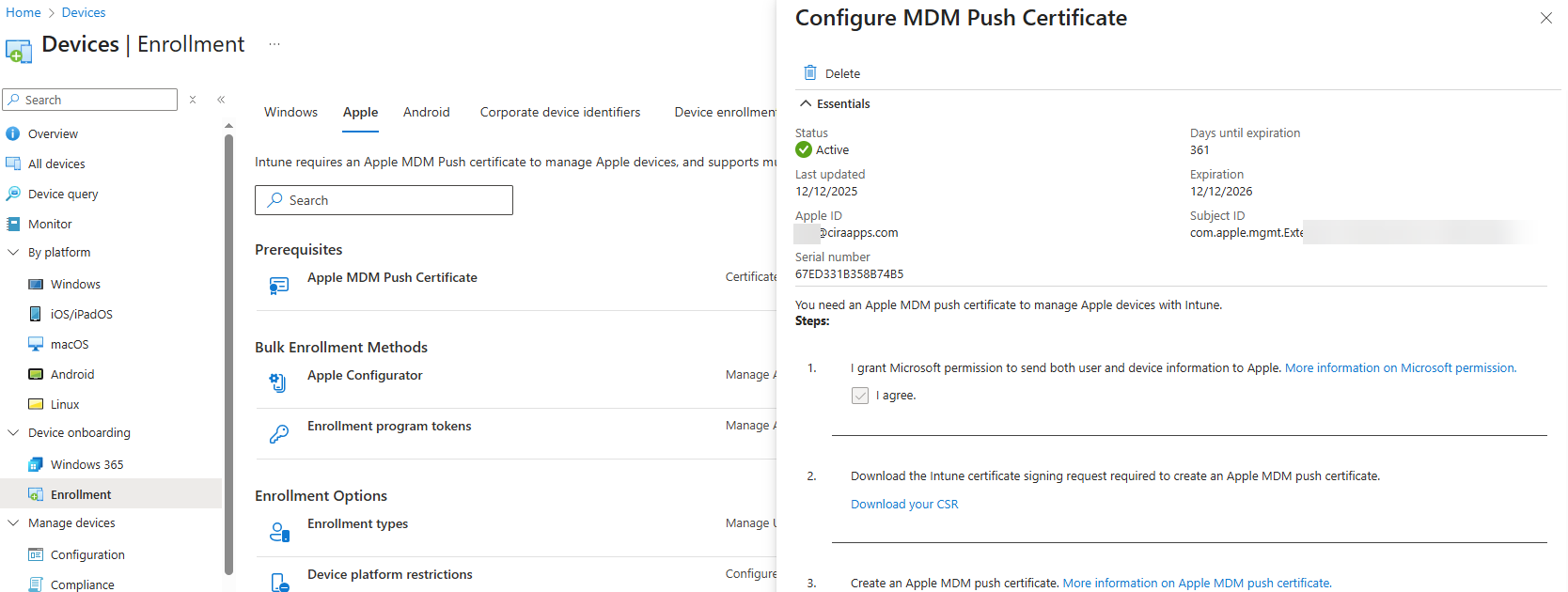The image size is (1568, 592).
Task: Collapse the Manage devices group
Action: 13,522
